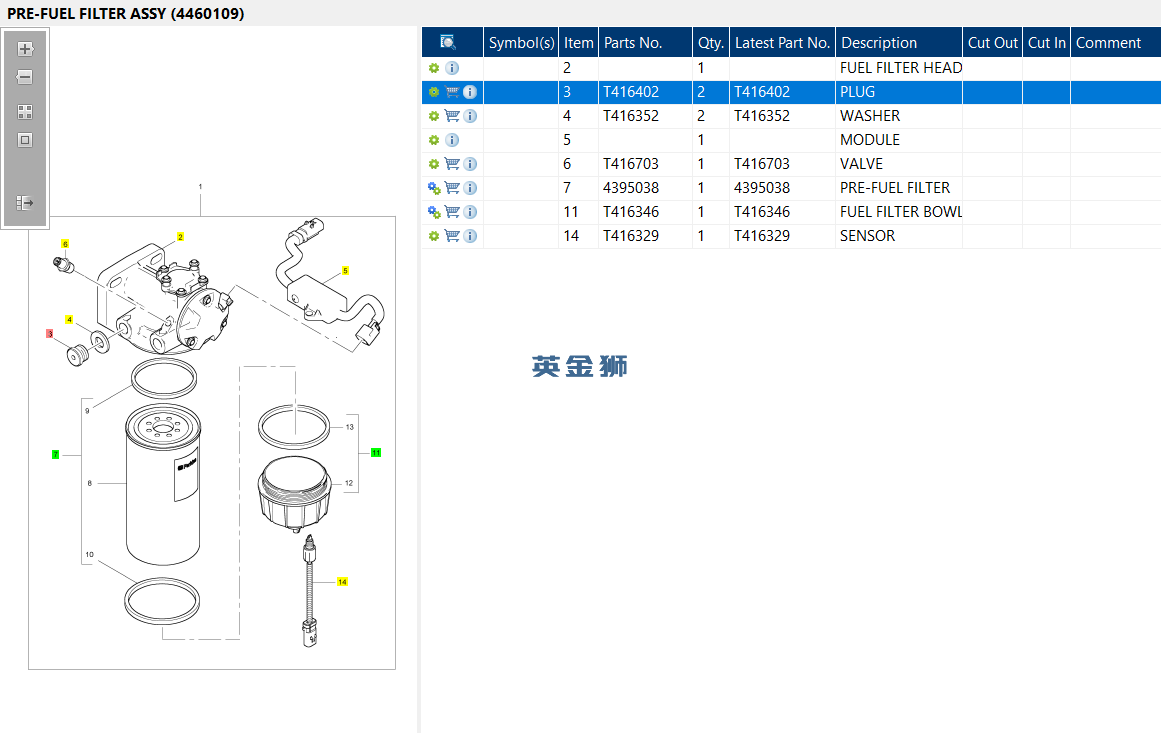
Task: Open info icon for VALVE row
Action: click(x=469, y=164)
